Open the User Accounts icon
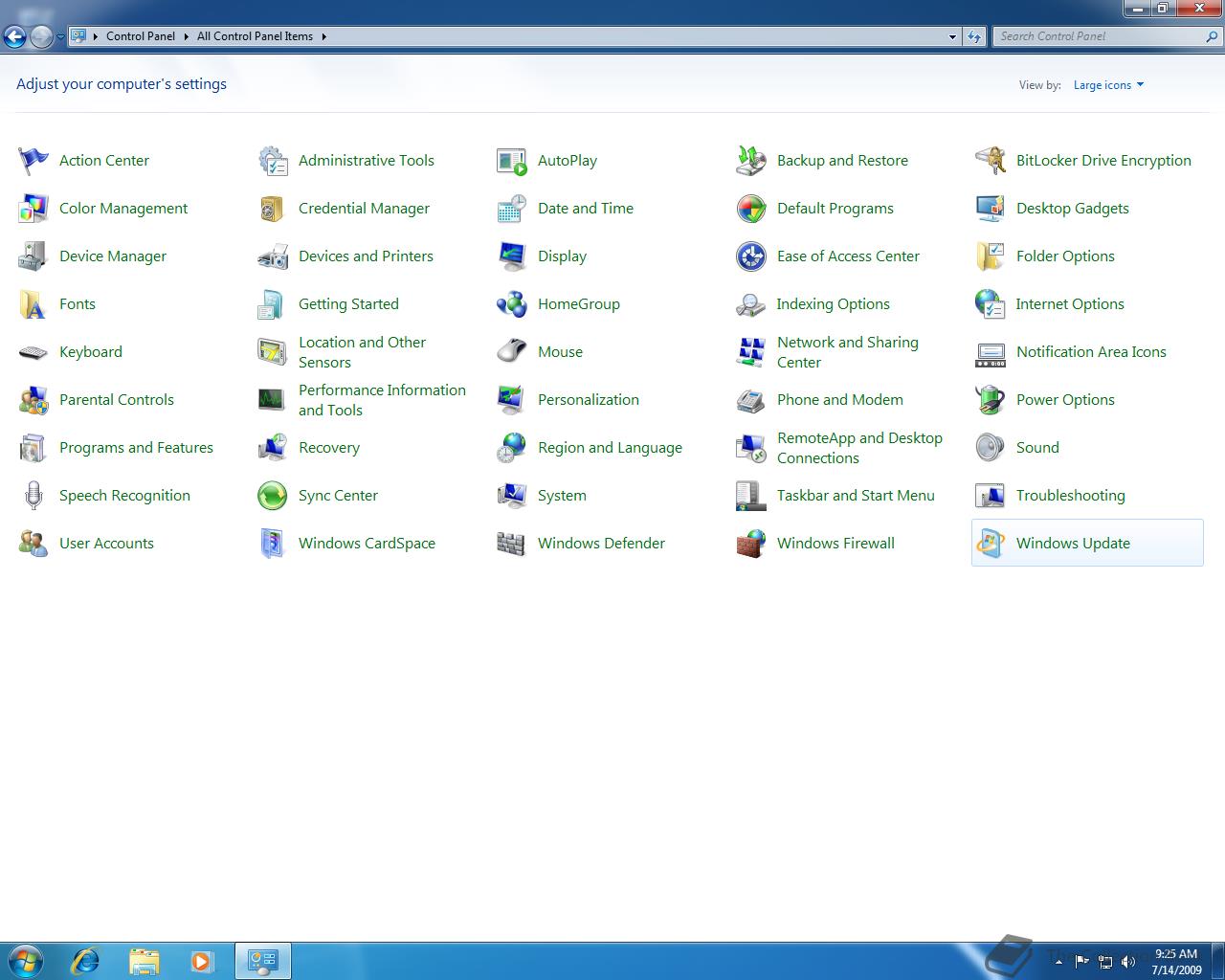Viewport: 1225px width, 980px height. (x=33, y=544)
